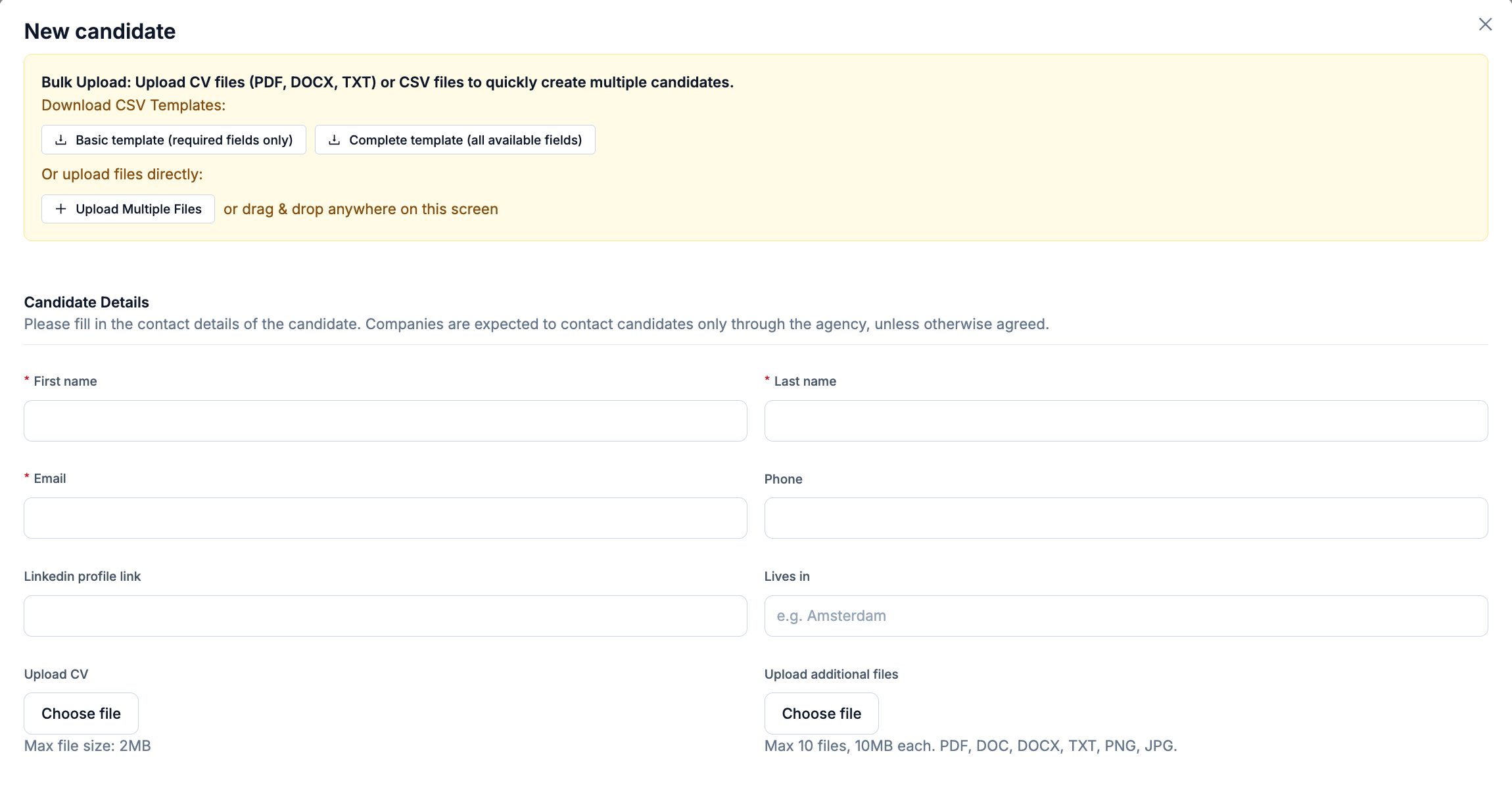Click the Email field label
Viewport: 1512px width, 795px height.
(50, 478)
